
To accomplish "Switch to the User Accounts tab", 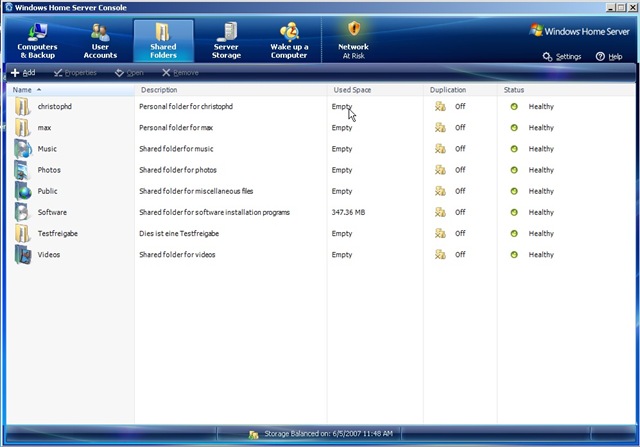I will (100, 40).
